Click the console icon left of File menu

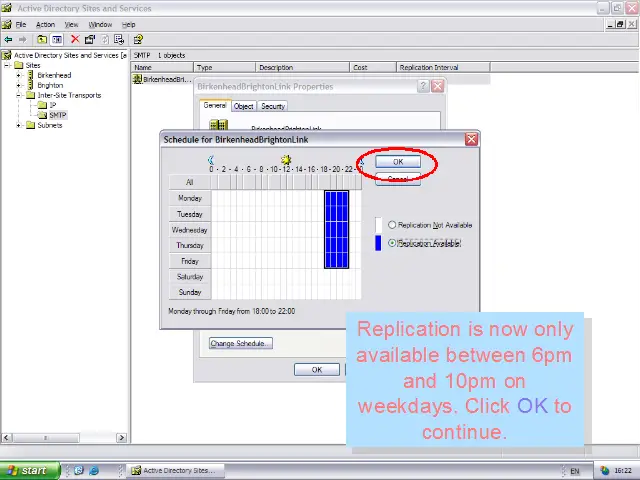point(7,24)
